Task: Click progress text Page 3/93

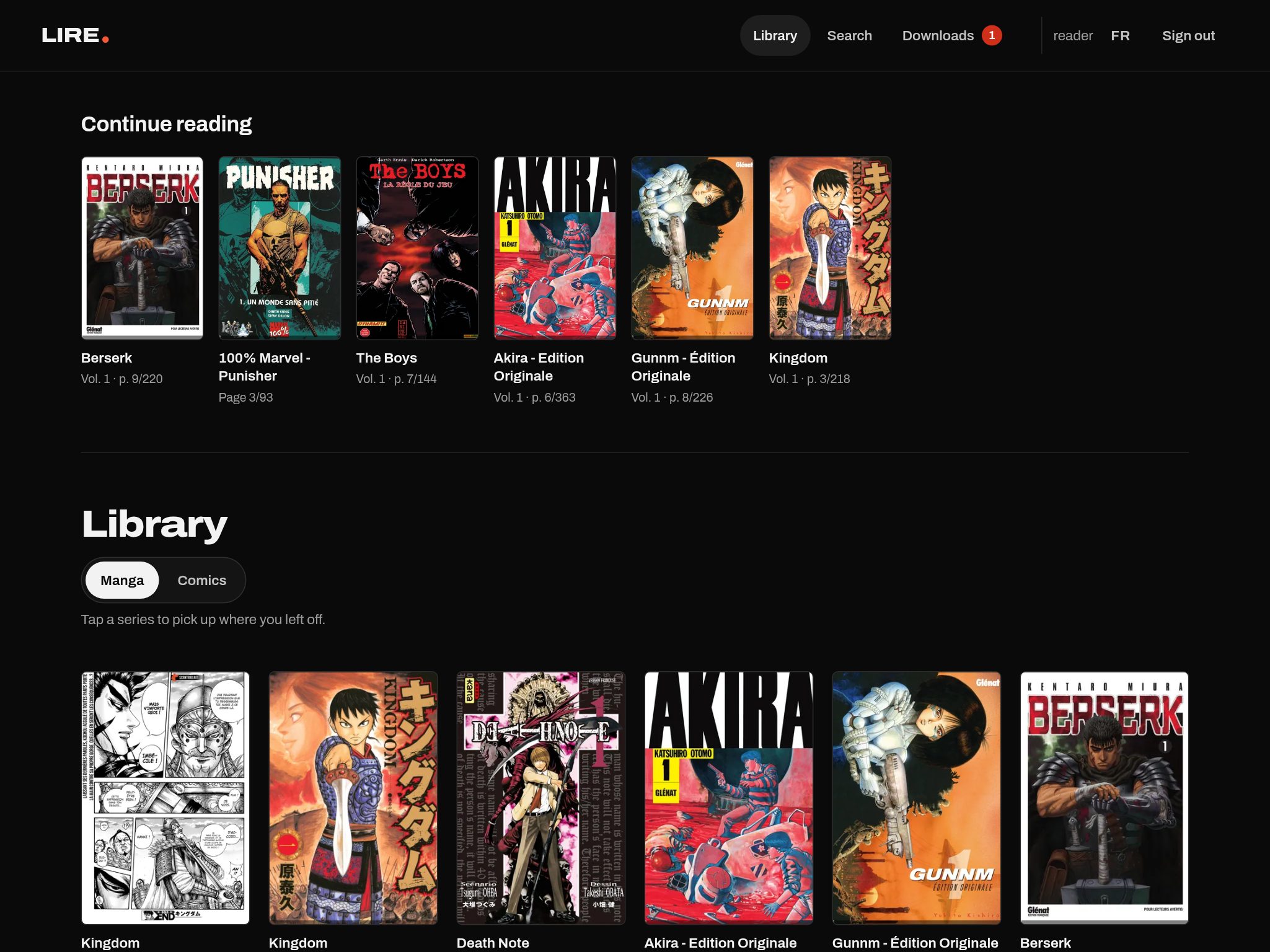Action: pos(246,397)
